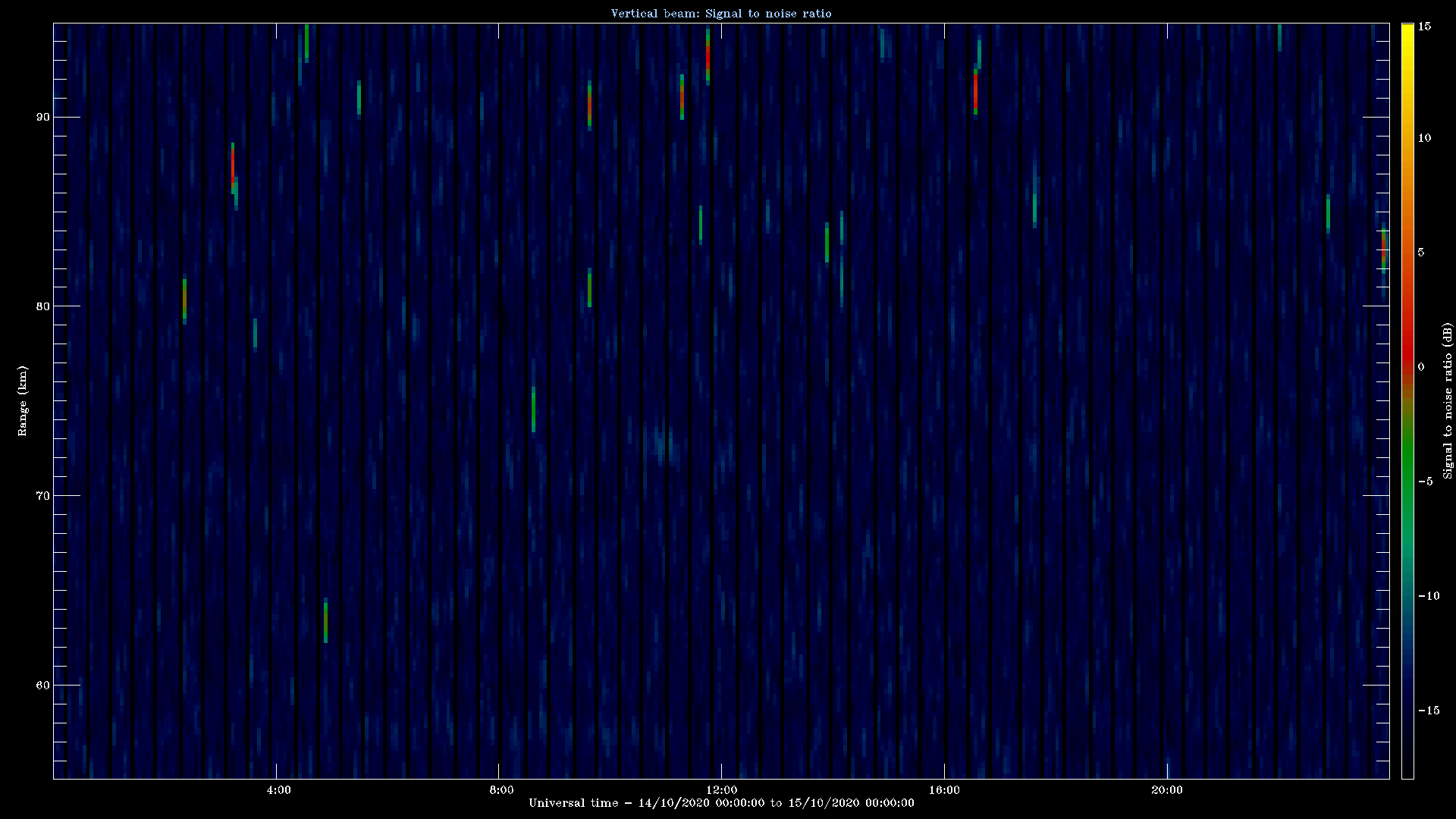Viewport: 1456px width, 819px height.
Task: Click the 70 km range tick label
Action: [x=42, y=496]
